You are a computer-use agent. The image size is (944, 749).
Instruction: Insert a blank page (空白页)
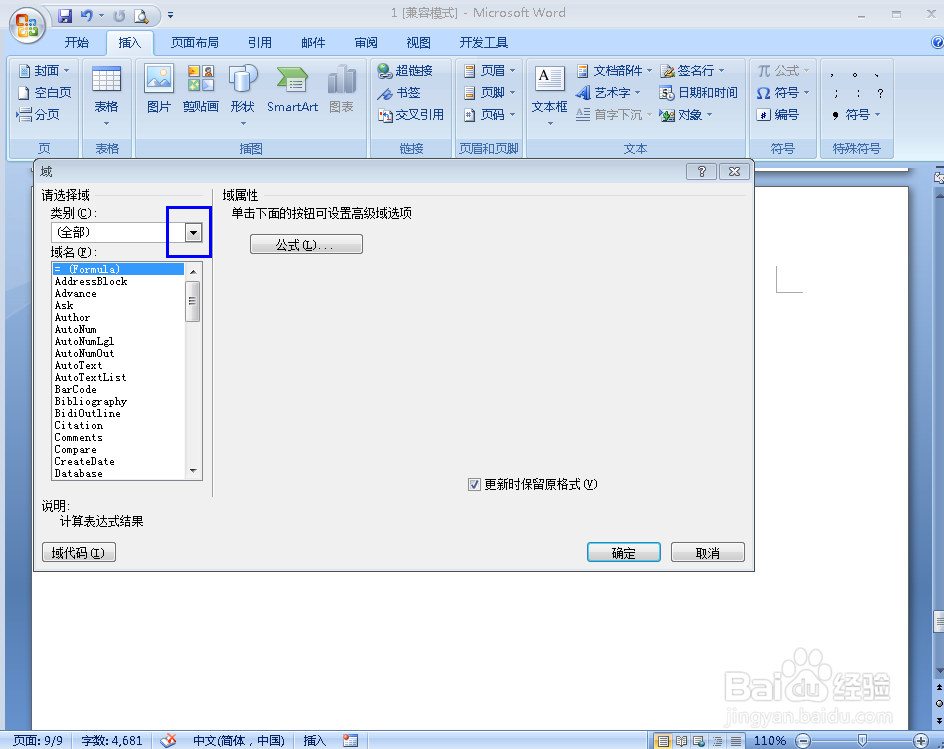pos(45,92)
